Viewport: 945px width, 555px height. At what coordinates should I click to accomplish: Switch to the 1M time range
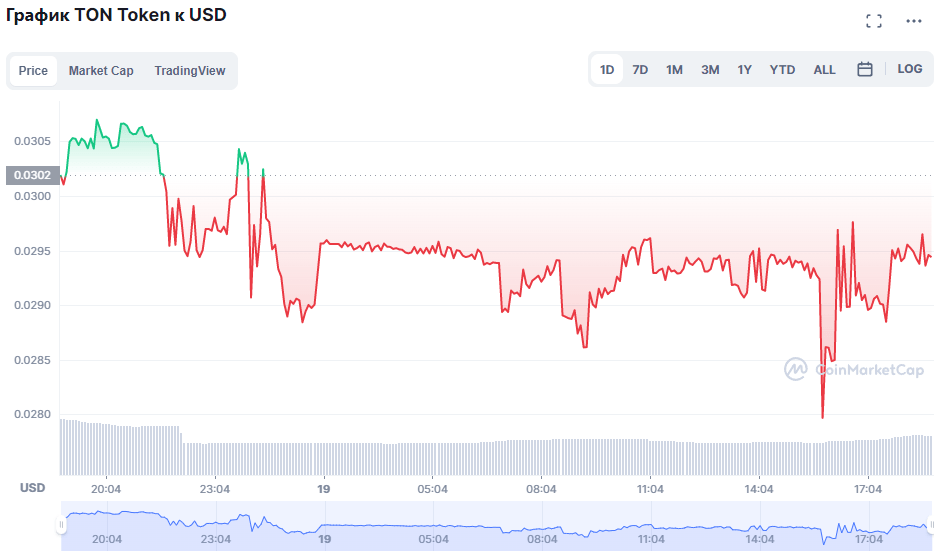pyautogui.click(x=674, y=70)
